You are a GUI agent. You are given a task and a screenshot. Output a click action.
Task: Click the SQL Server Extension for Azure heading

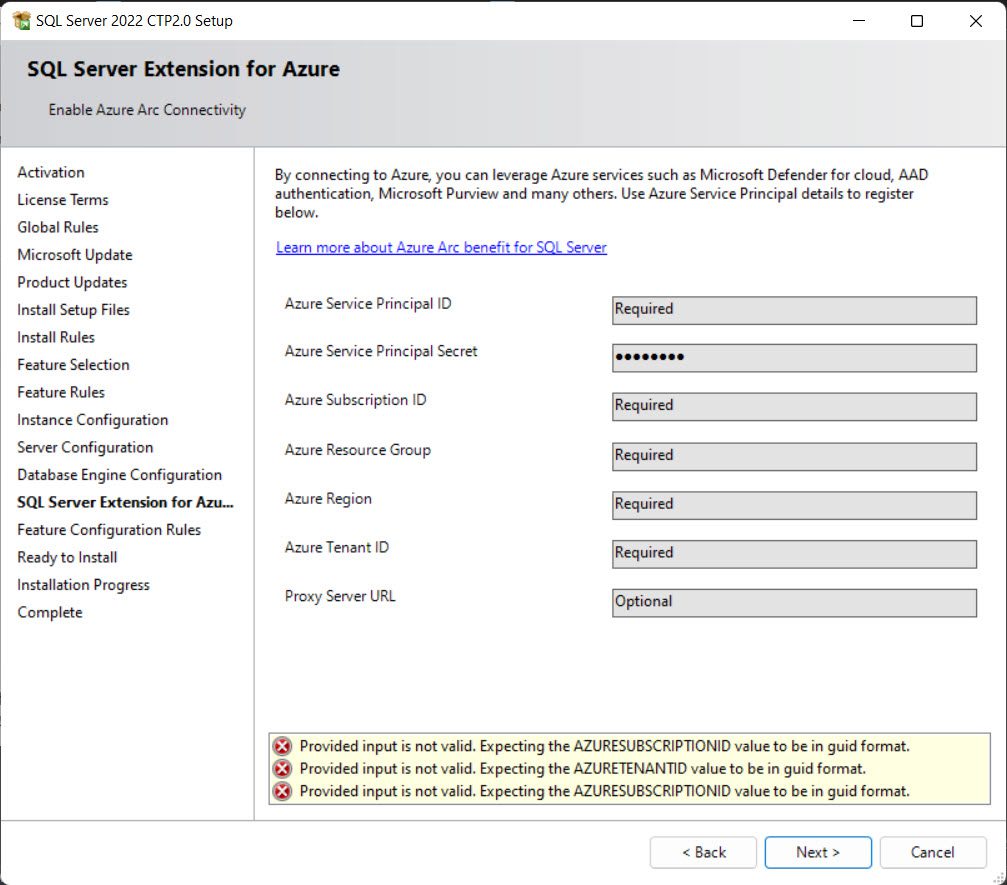(x=183, y=69)
